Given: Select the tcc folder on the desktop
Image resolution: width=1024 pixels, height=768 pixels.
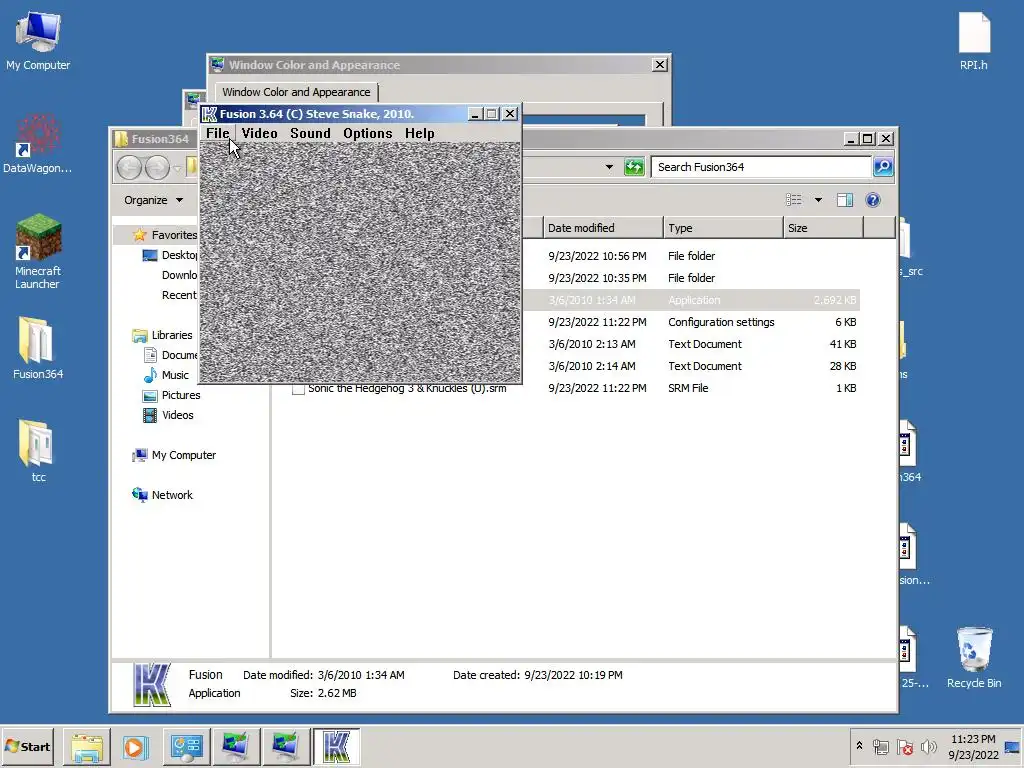Looking at the screenshot, I should 38,451.
